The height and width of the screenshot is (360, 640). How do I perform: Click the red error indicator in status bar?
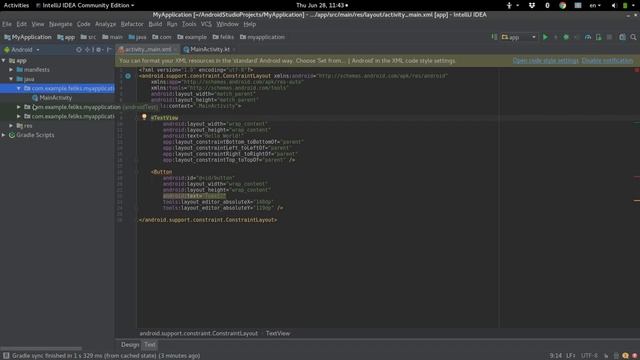[635, 356]
